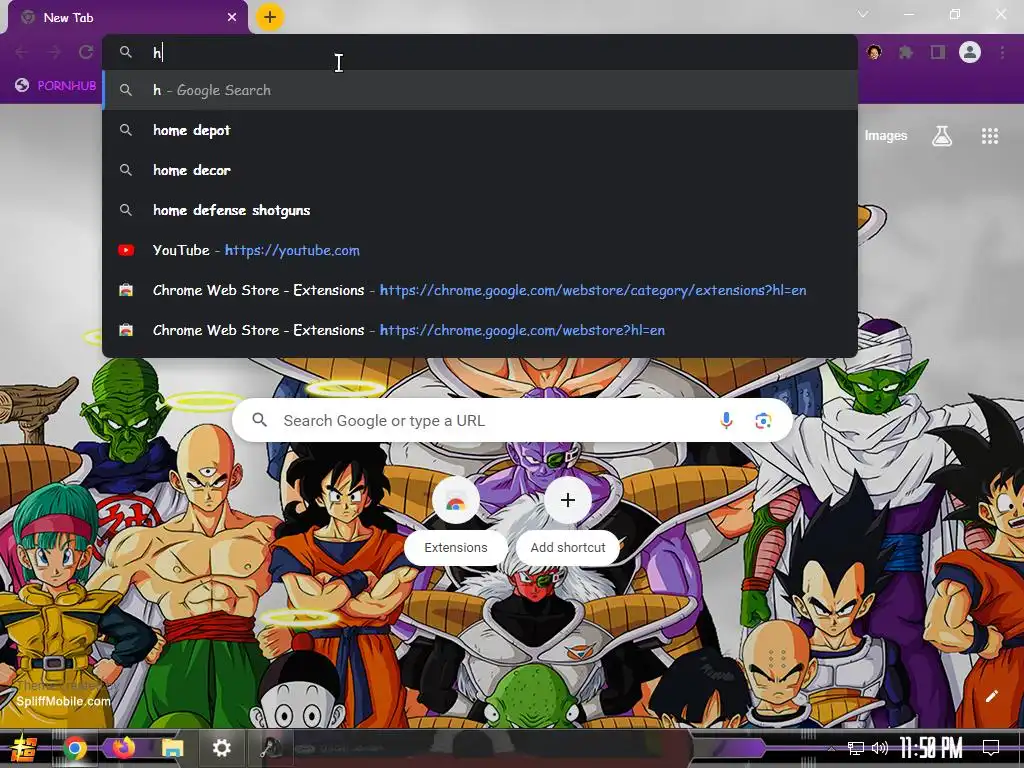Select the New Tab tab
The width and height of the screenshot is (1024, 768).
coord(128,18)
